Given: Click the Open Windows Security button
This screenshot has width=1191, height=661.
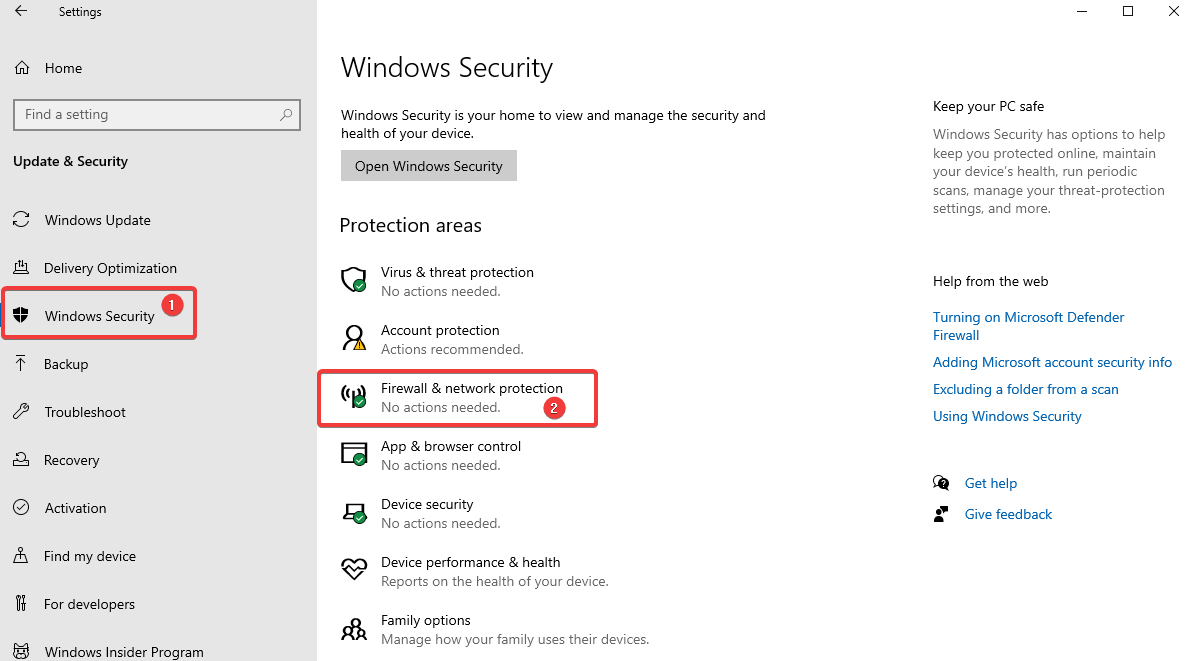Looking at the screenshot, I should pos(428,166).
